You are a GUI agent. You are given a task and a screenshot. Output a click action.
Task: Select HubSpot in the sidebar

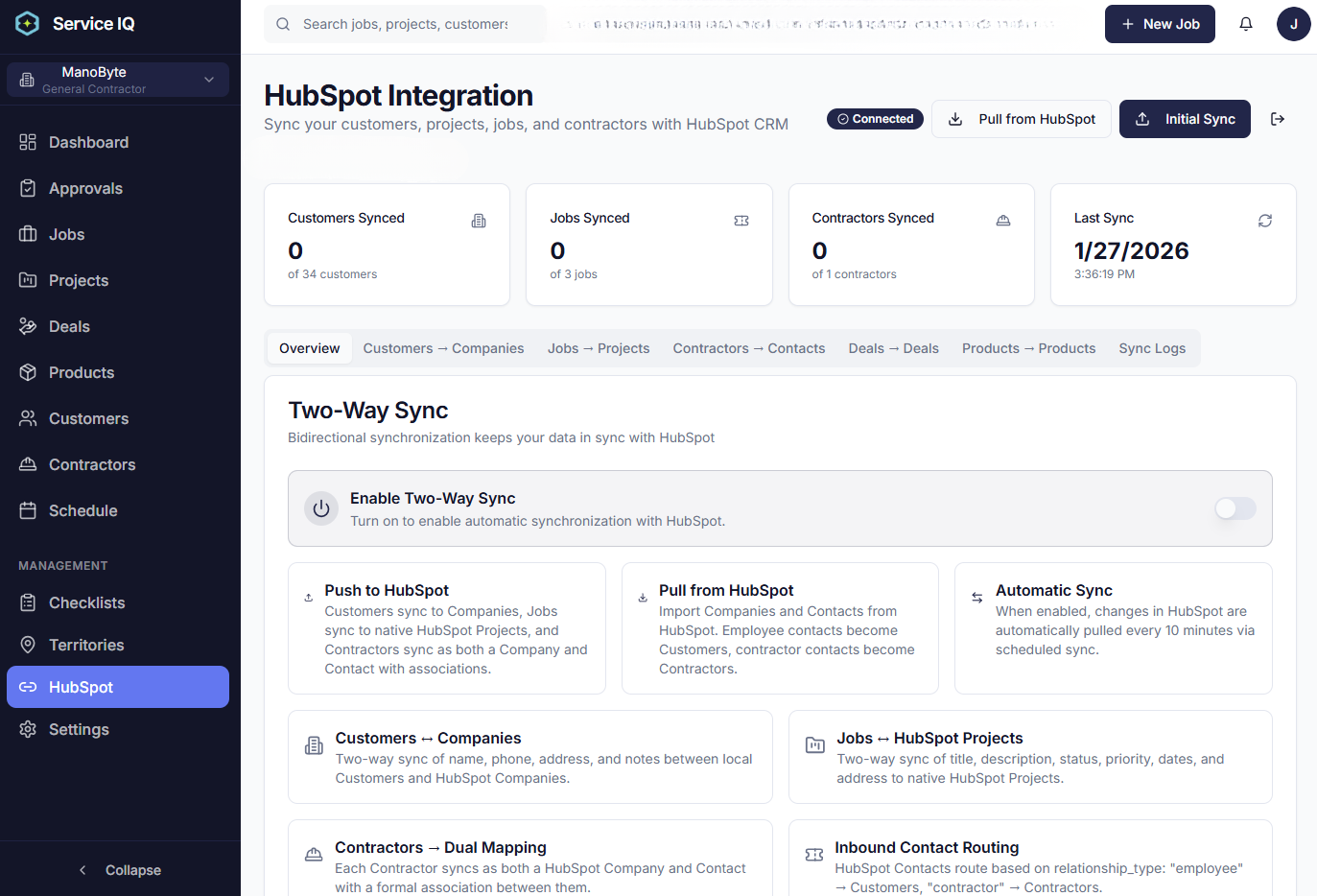(118, 687)
